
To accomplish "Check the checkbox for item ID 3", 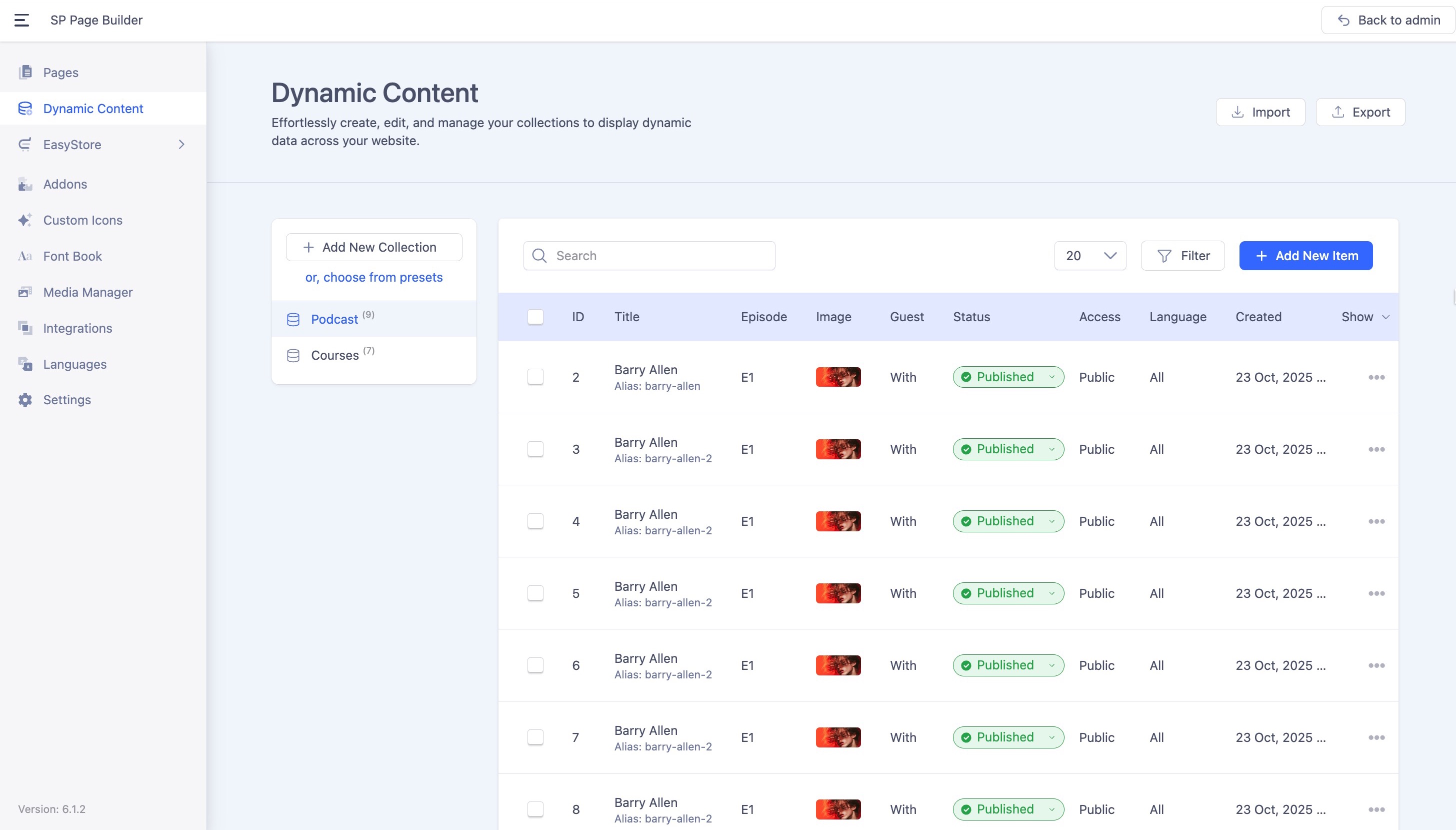I will click(535, 449).
